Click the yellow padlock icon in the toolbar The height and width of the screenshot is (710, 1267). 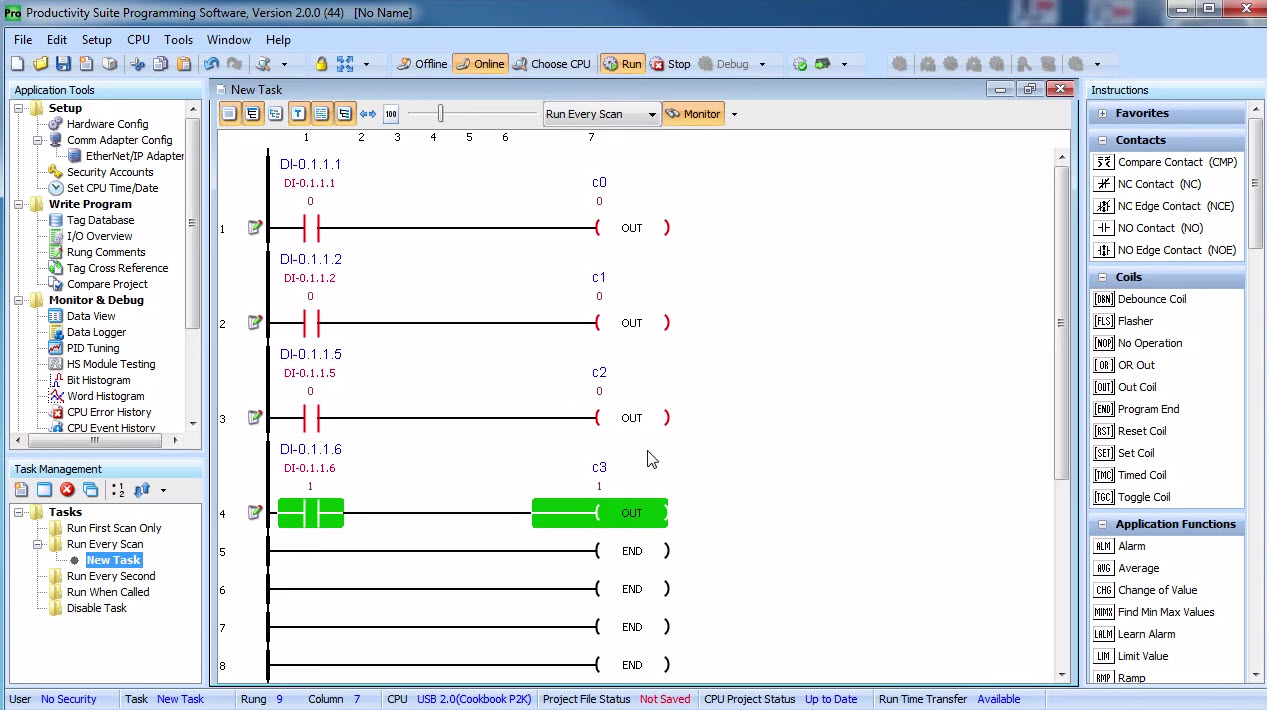point(321,64)
